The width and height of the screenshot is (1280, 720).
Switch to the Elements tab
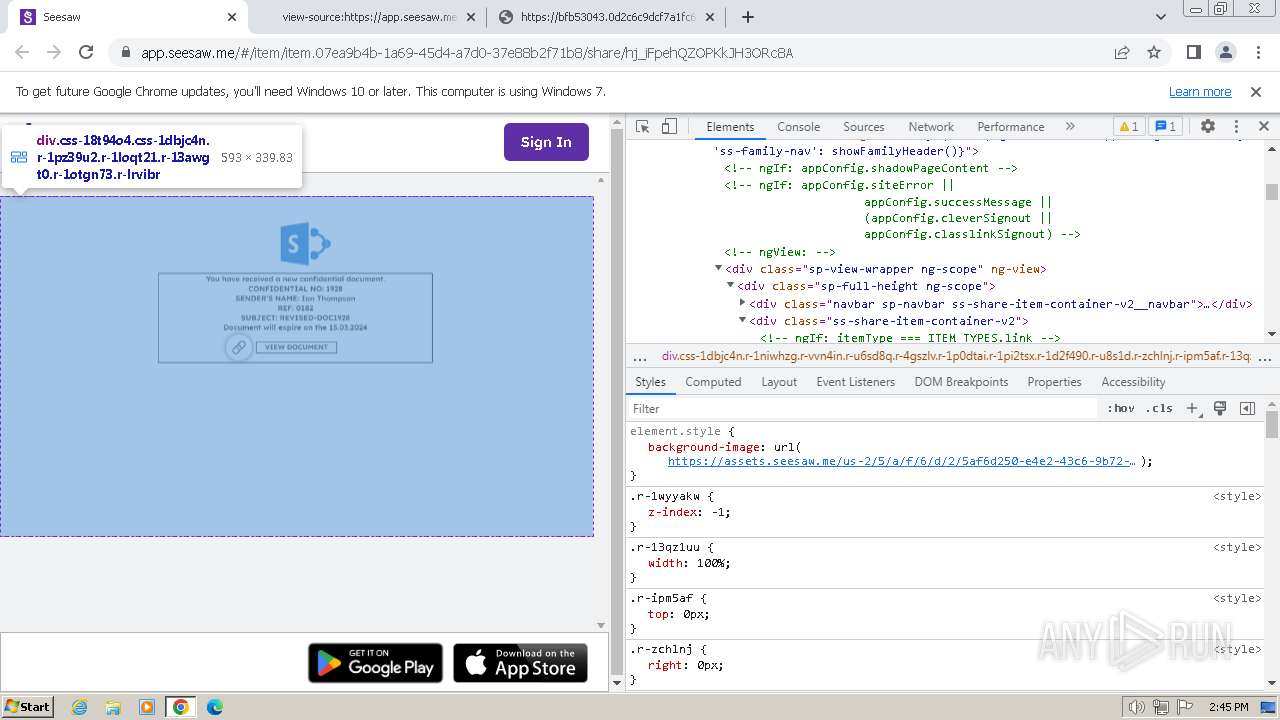point(730,127)
